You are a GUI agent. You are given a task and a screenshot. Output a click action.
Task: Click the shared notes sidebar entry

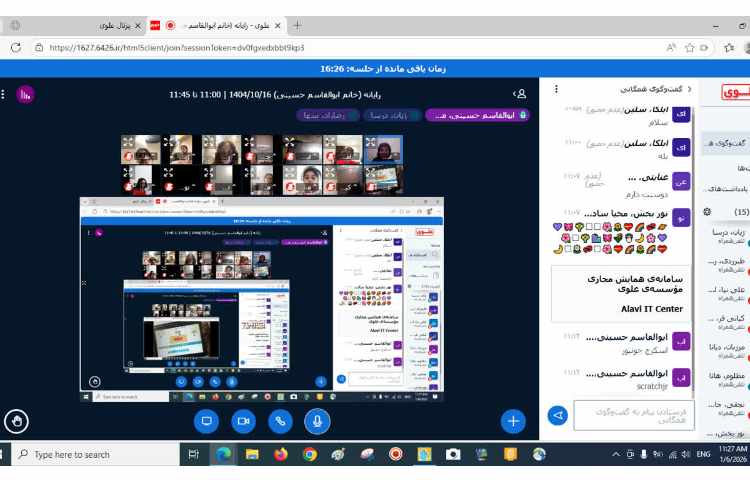point(726,189)
